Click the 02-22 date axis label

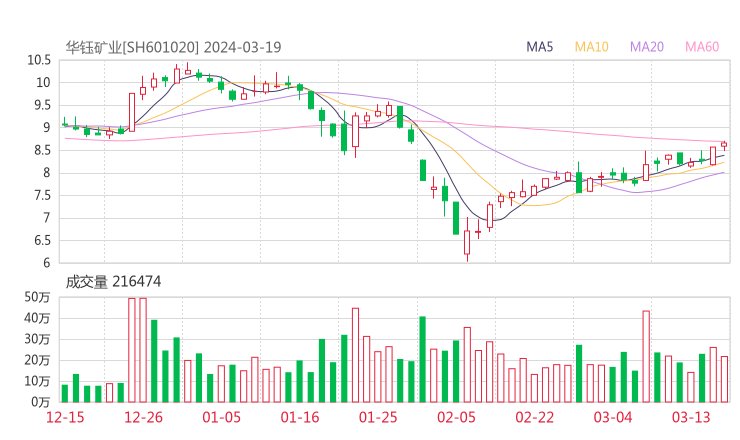click(x=535, y=417)
